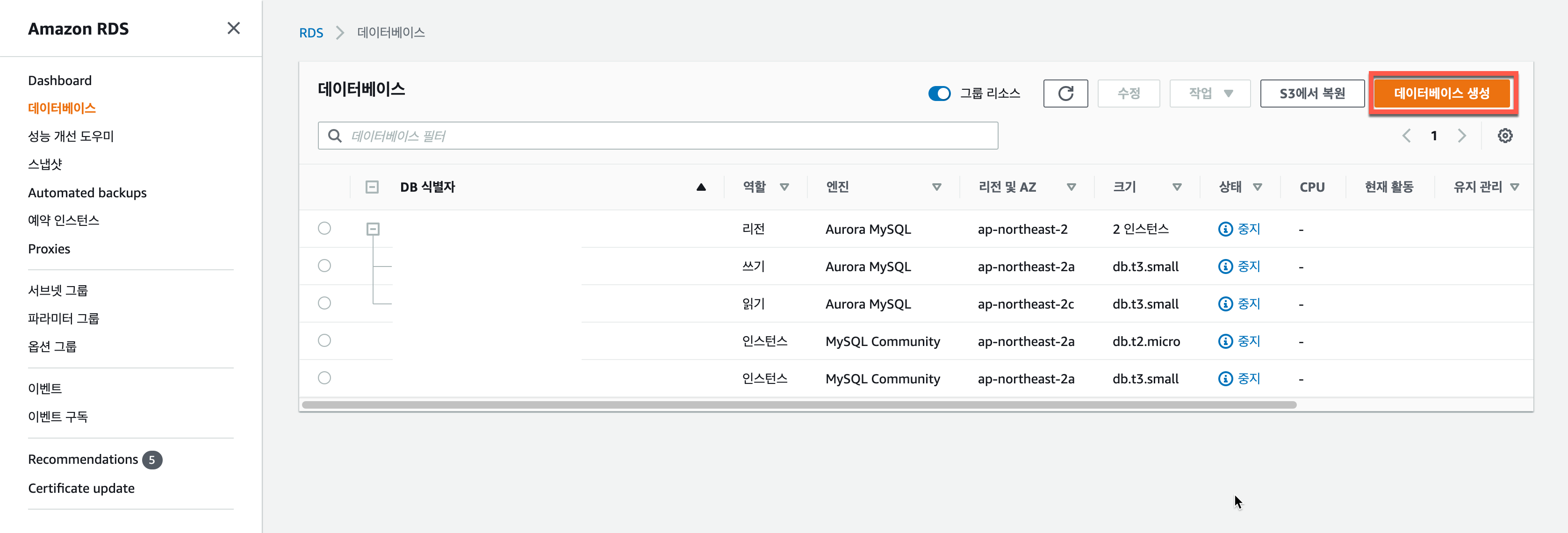This screenshot has height=533, width=1568.
Task: Select radio button for 쓰기 instance row
Action: point(324,266)
